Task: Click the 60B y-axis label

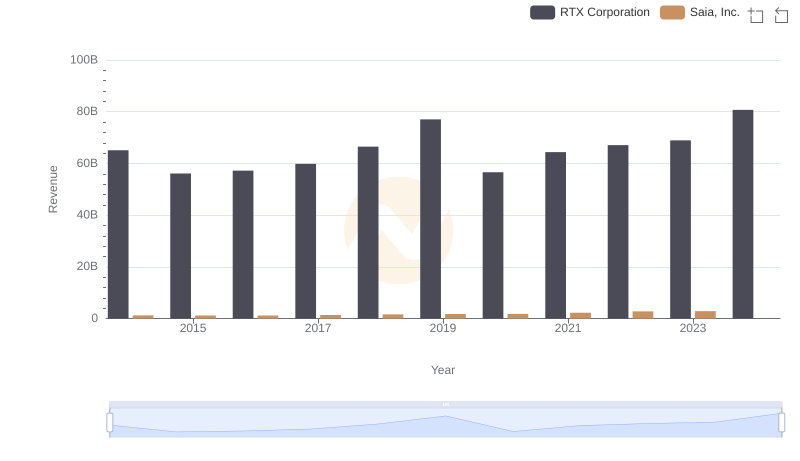Action: click(87, 163)
